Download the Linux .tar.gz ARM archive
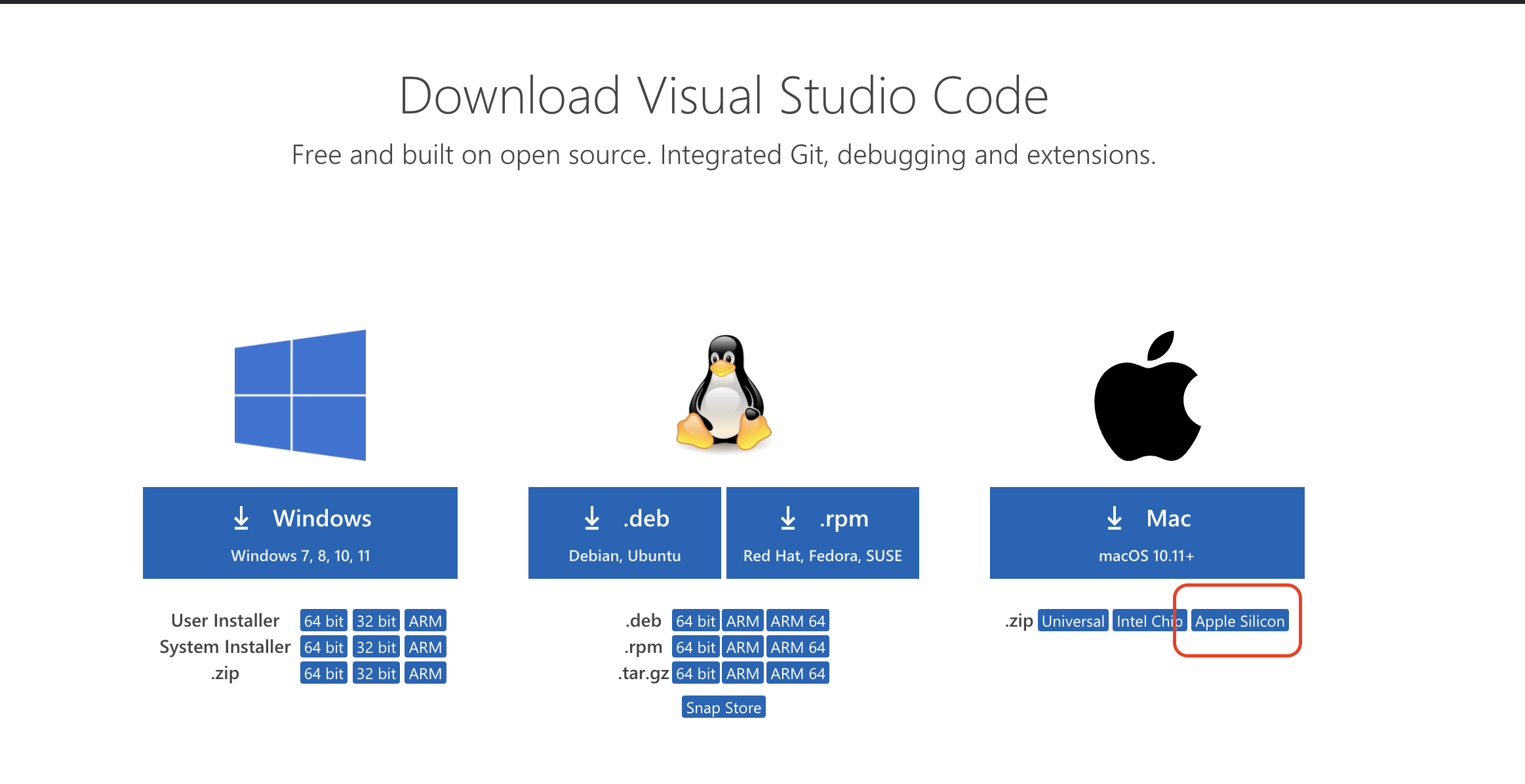Image resolution: width=1525 pixels, height=784 pixels. (x=742, y=673)
